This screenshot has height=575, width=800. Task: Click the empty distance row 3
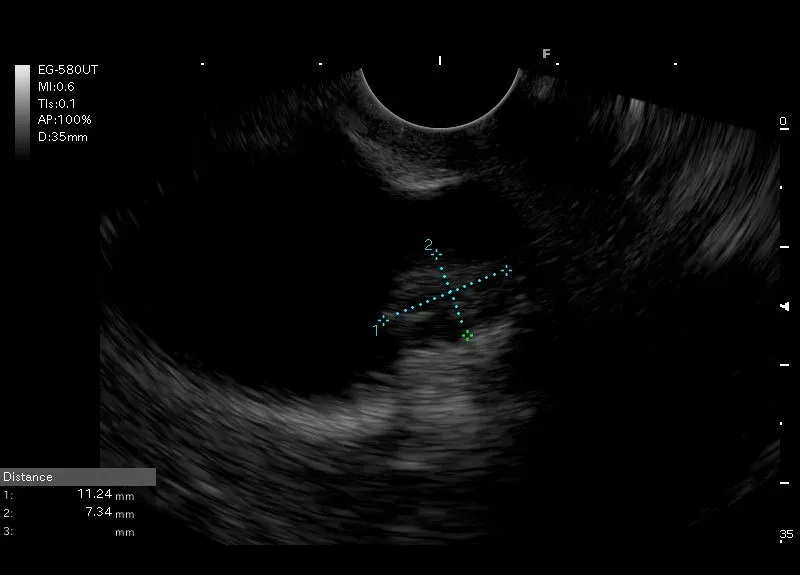pyautogui.click(x=70, y=532)
